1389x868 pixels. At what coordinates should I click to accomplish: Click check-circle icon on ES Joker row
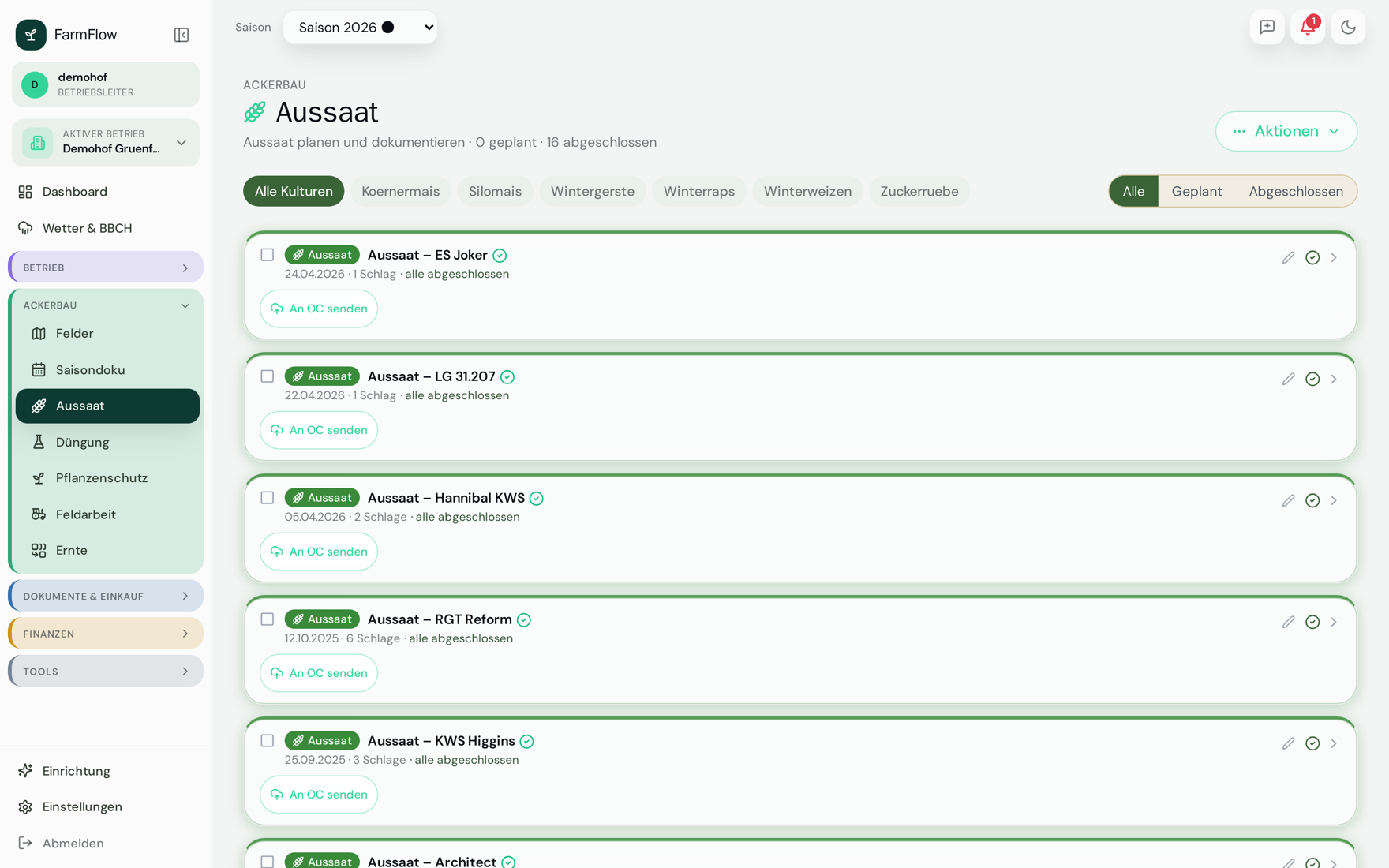pyautogui.click(x=1312, y=257)
